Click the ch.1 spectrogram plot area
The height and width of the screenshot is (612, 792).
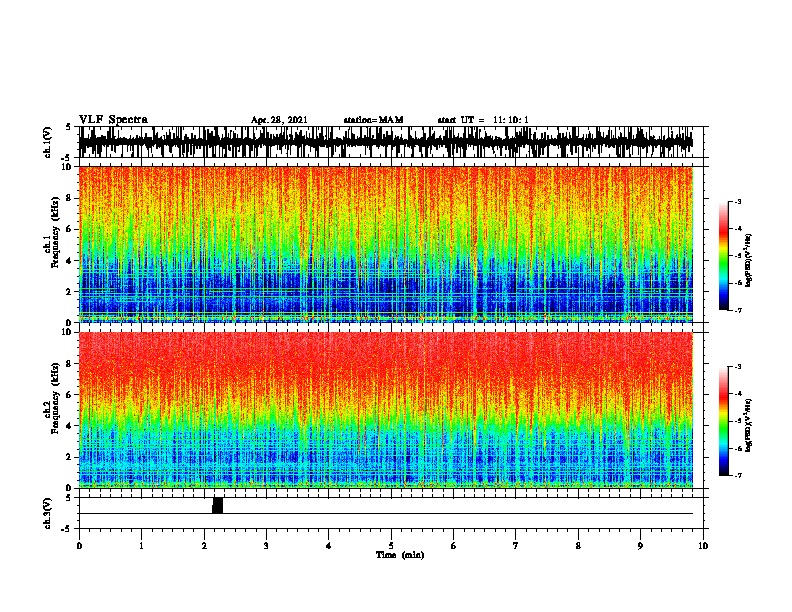point(386,244)
